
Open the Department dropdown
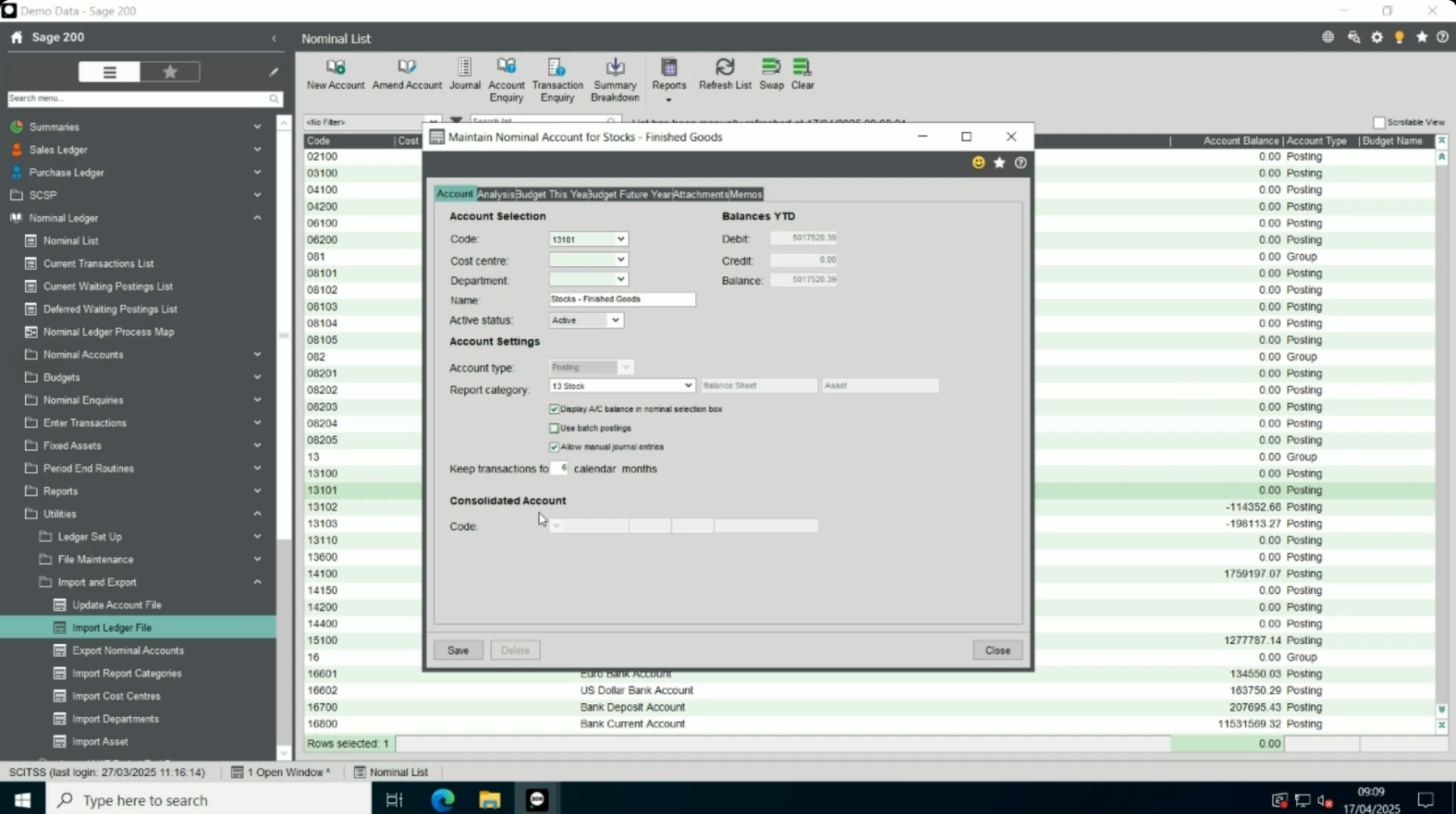[x=620, y=279]
